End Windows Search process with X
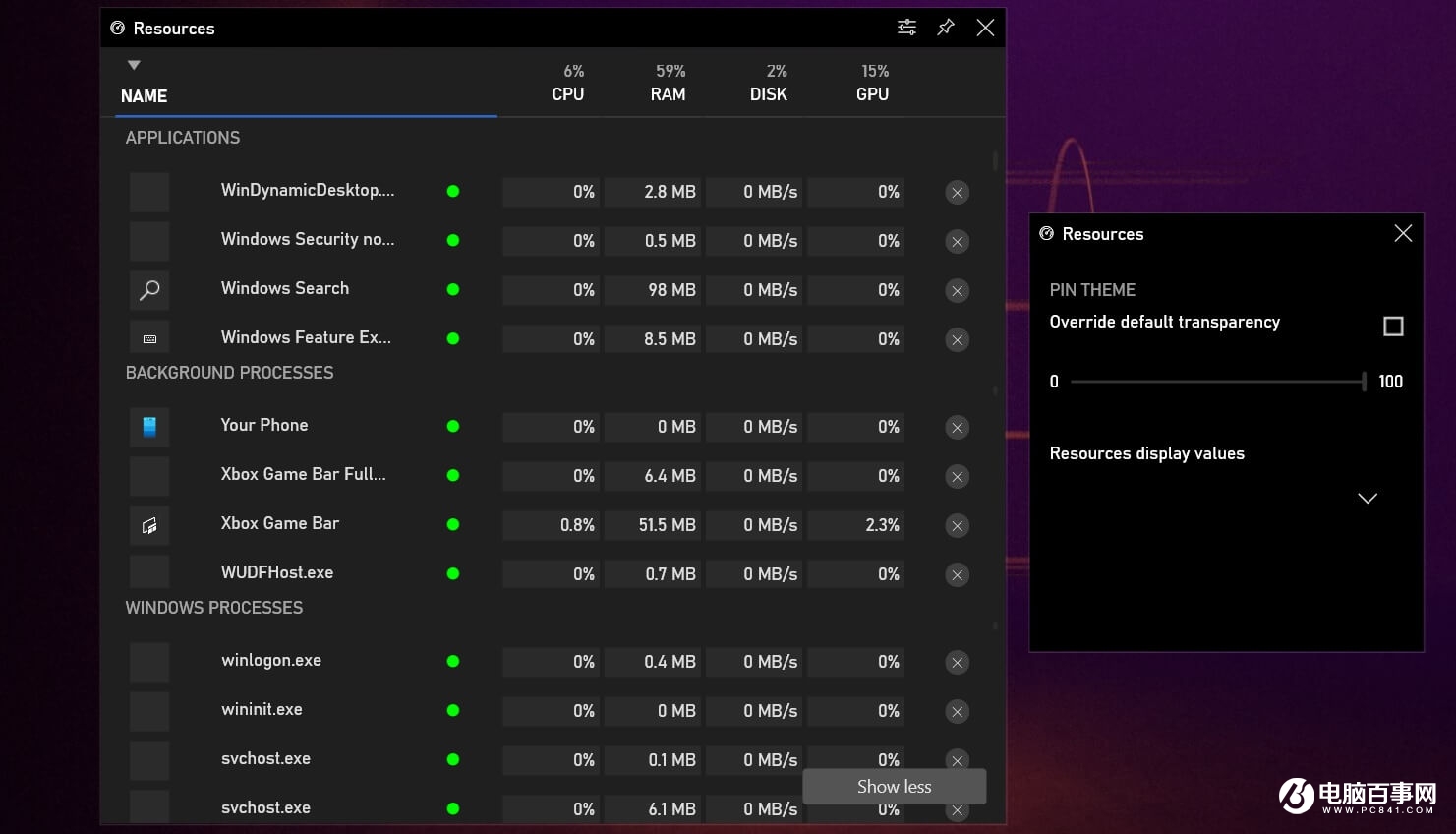 957,291
